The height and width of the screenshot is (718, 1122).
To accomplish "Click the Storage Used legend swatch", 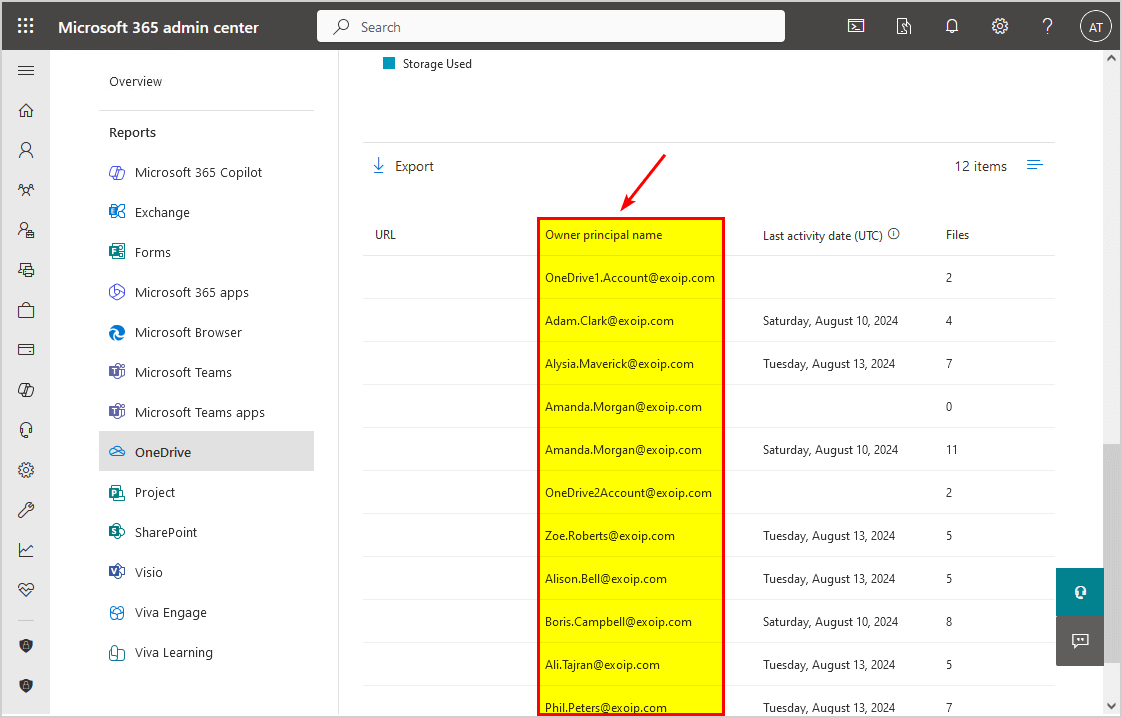I will 390,64.
